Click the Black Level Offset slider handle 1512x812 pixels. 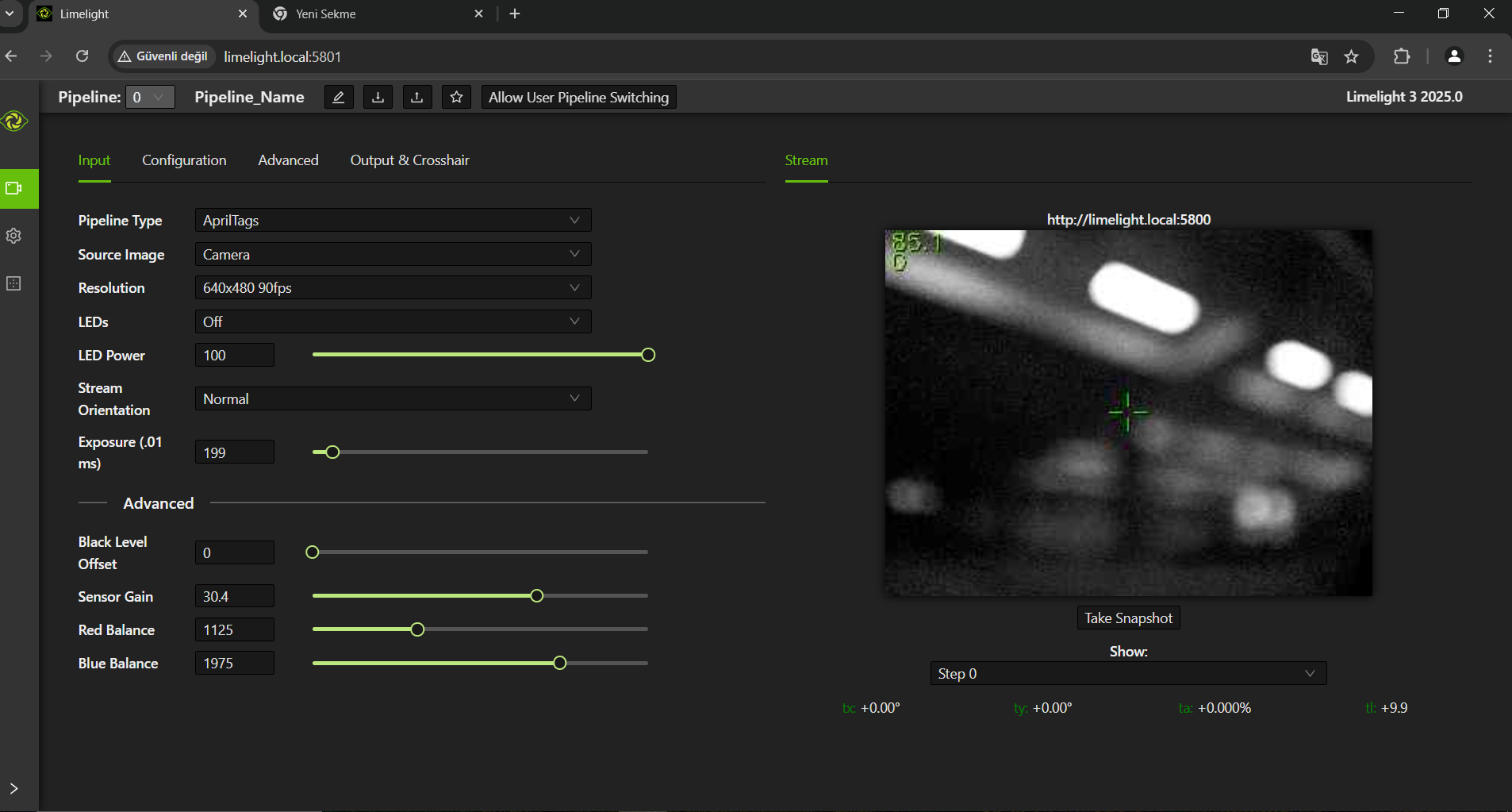pos(313,552)
